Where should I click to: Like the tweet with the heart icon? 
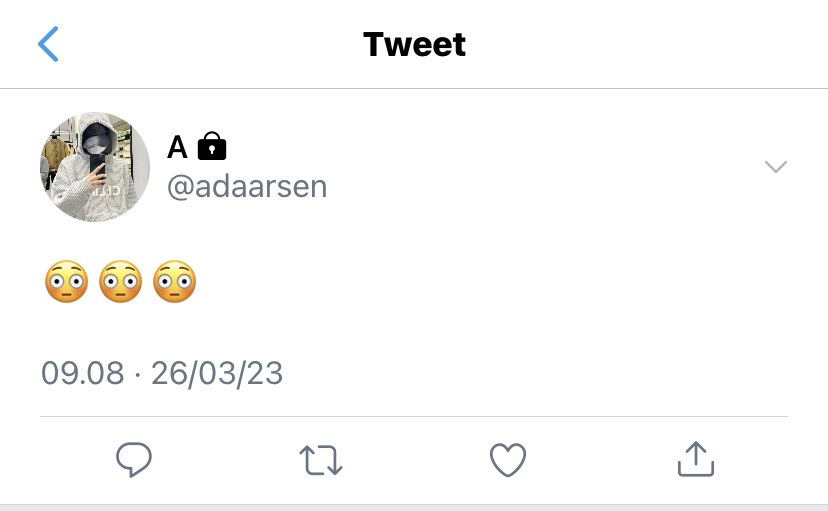point(508,460)
